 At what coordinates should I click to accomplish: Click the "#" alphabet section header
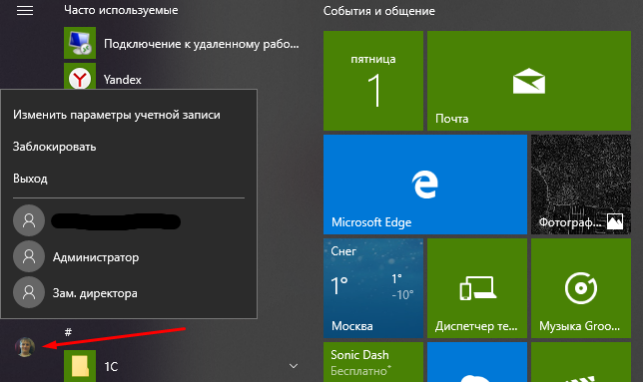[68, 332]
